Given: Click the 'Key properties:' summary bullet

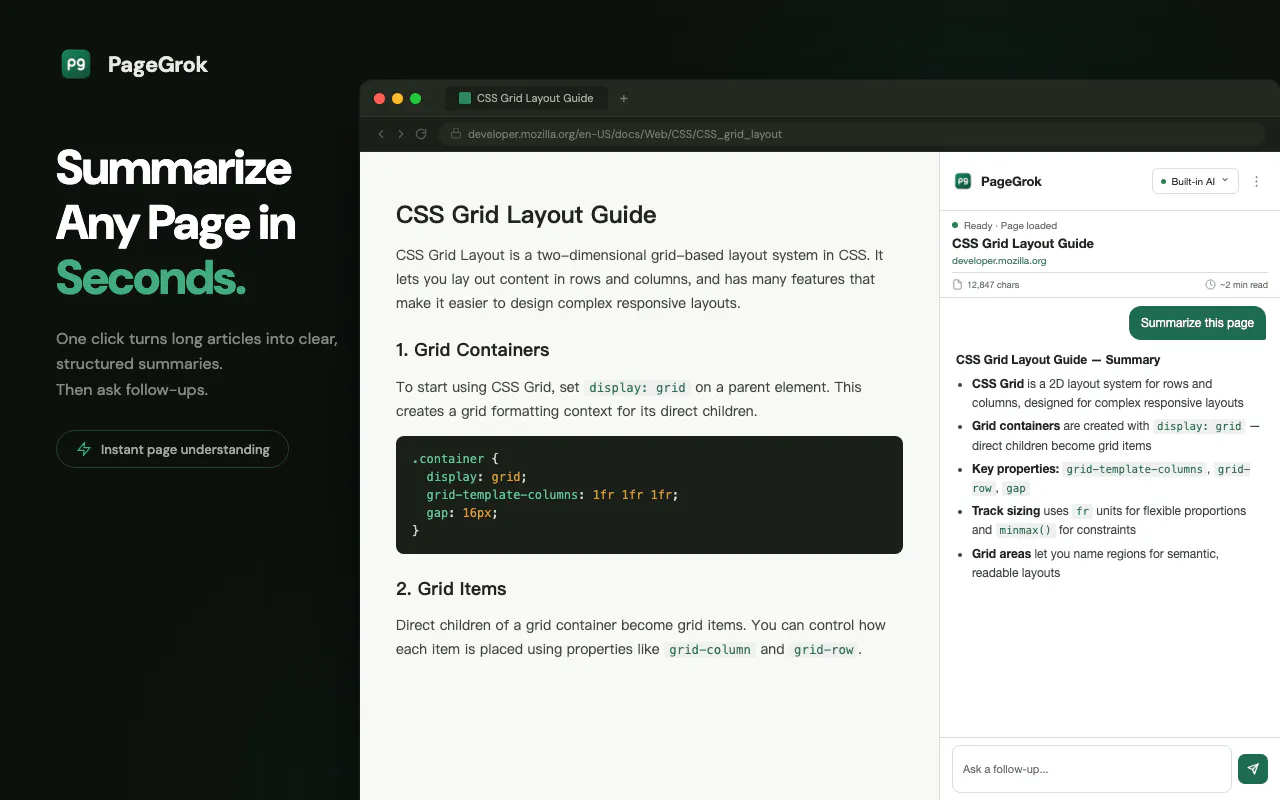Looking at the screenshot, I should click(x=1111, y=478).
